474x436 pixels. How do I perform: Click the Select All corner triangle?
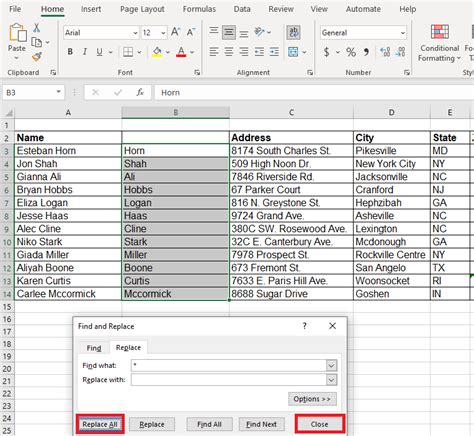(x=8, y=113)
